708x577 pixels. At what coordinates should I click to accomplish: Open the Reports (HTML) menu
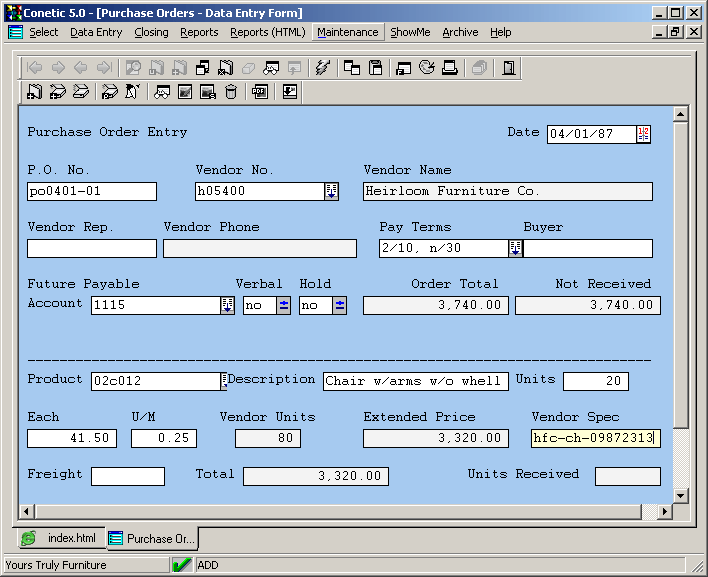[x=267, y=32]
